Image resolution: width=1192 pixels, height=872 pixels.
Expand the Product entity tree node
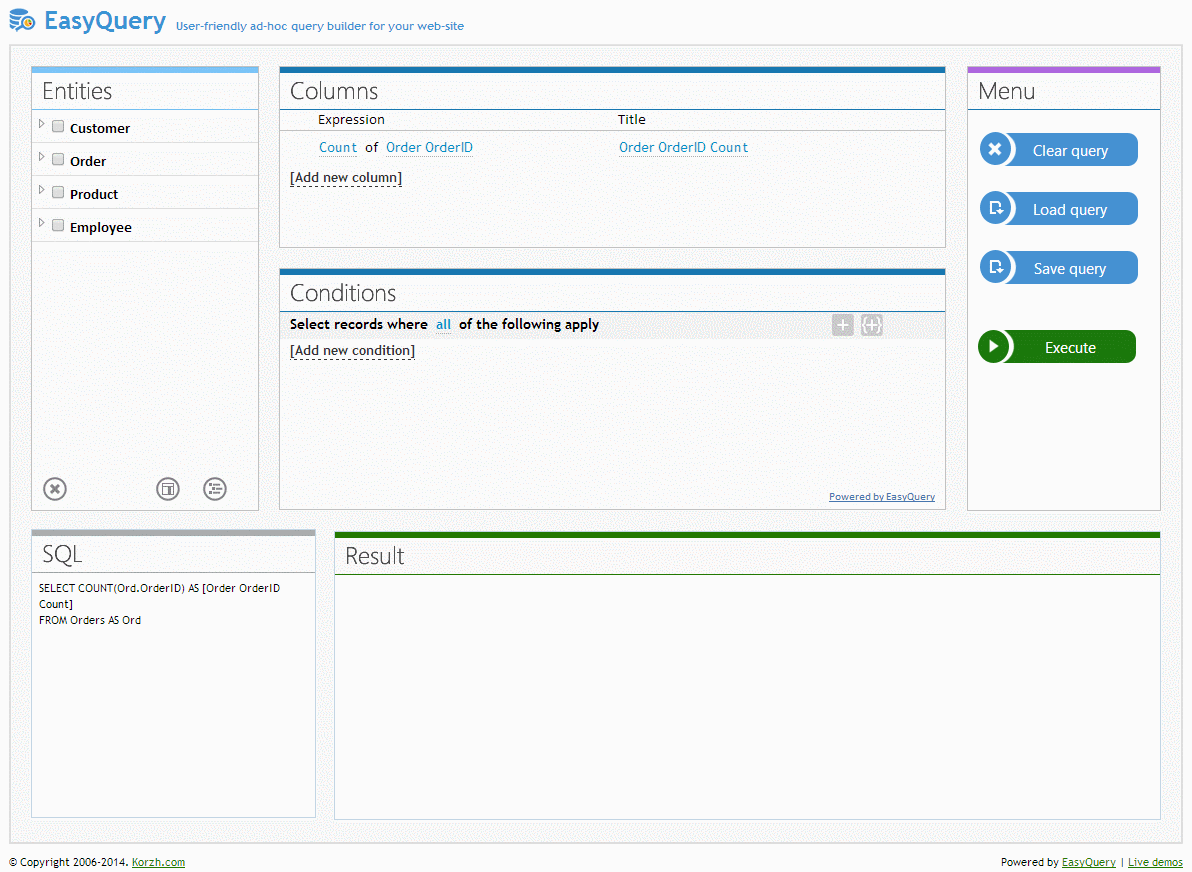point(41,193)
